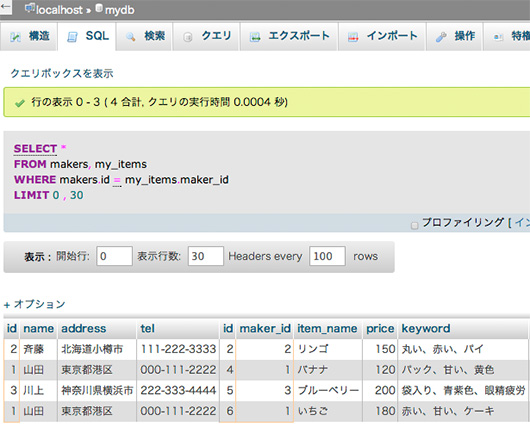Sort by the keyword column header
Viewport: 530px width, 427px height.
point(426,329)
